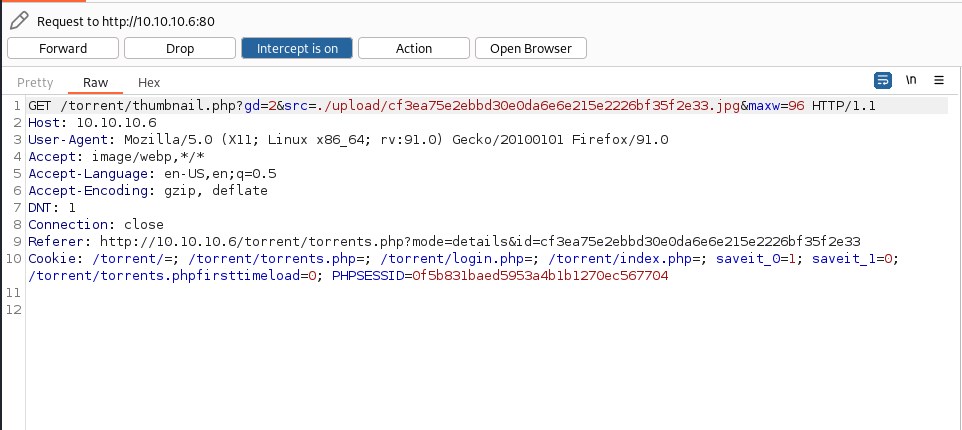
Task: Select the Raw view tab
Action: [x=95, y=83]
